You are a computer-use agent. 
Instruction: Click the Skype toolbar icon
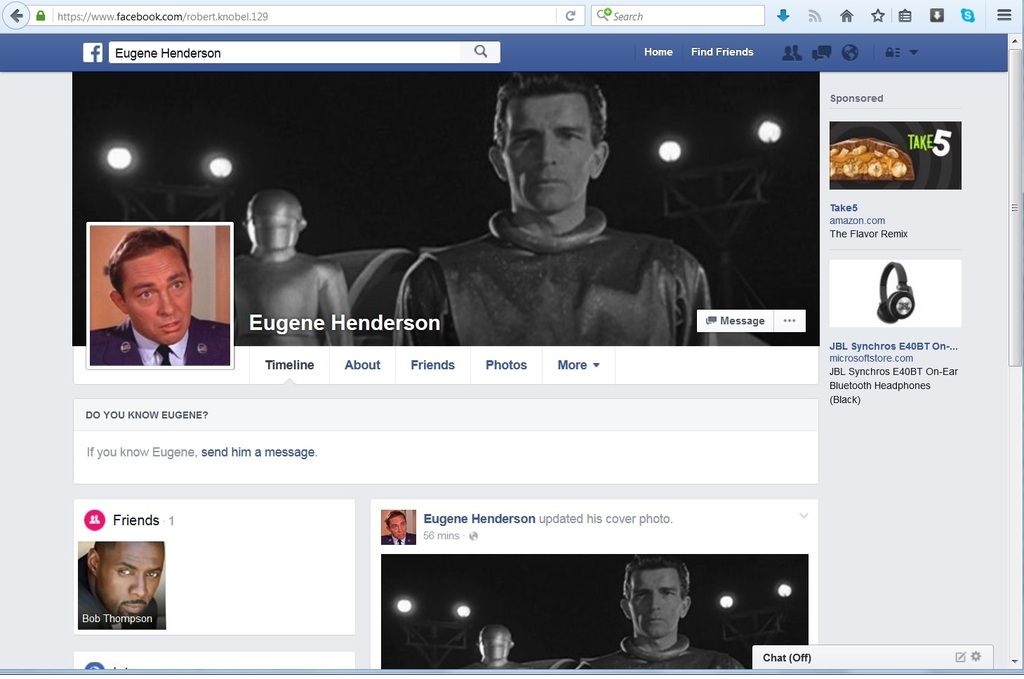pos(968,16)
